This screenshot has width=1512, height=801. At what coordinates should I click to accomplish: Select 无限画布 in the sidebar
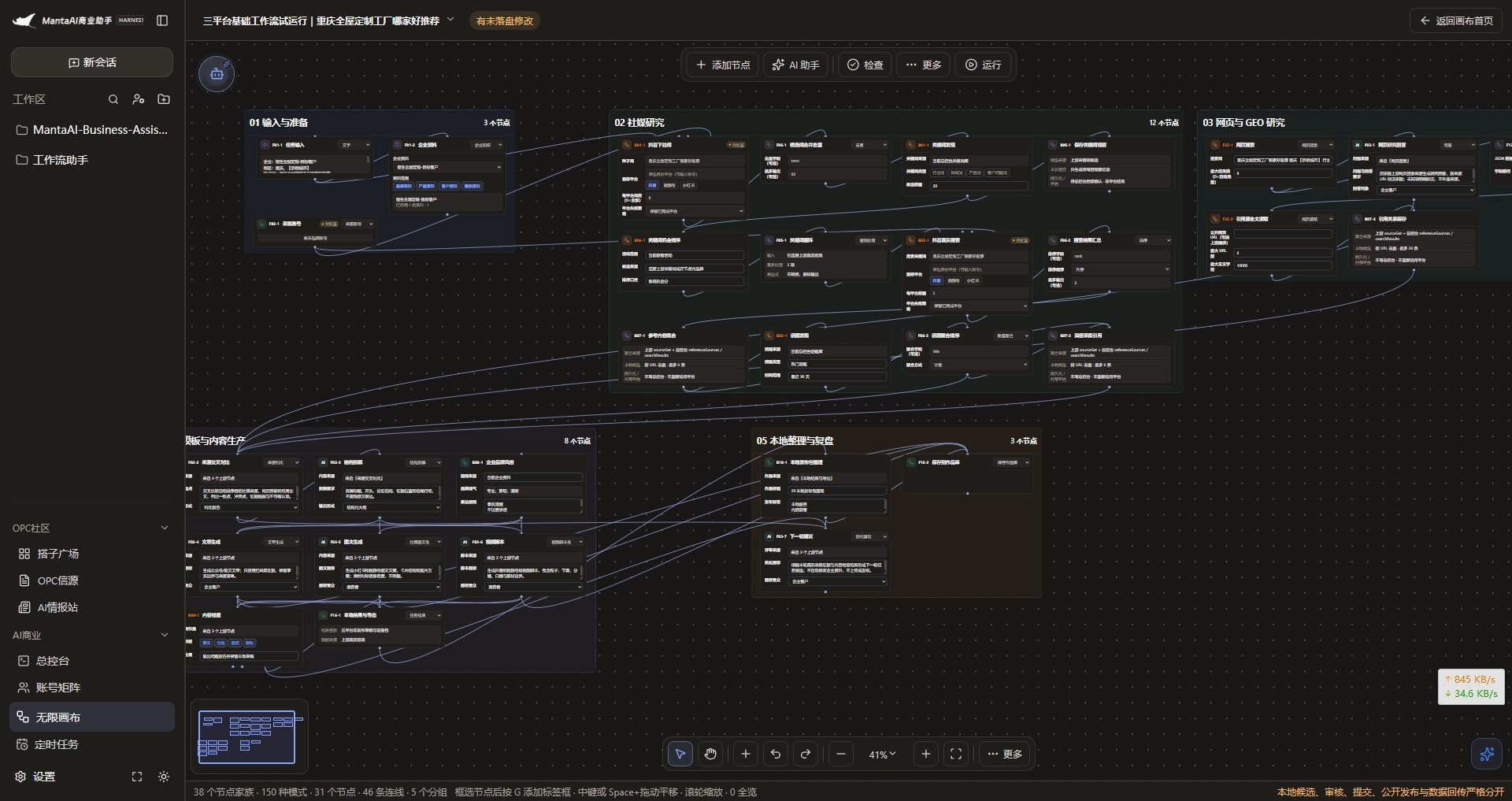click(92, 717)
